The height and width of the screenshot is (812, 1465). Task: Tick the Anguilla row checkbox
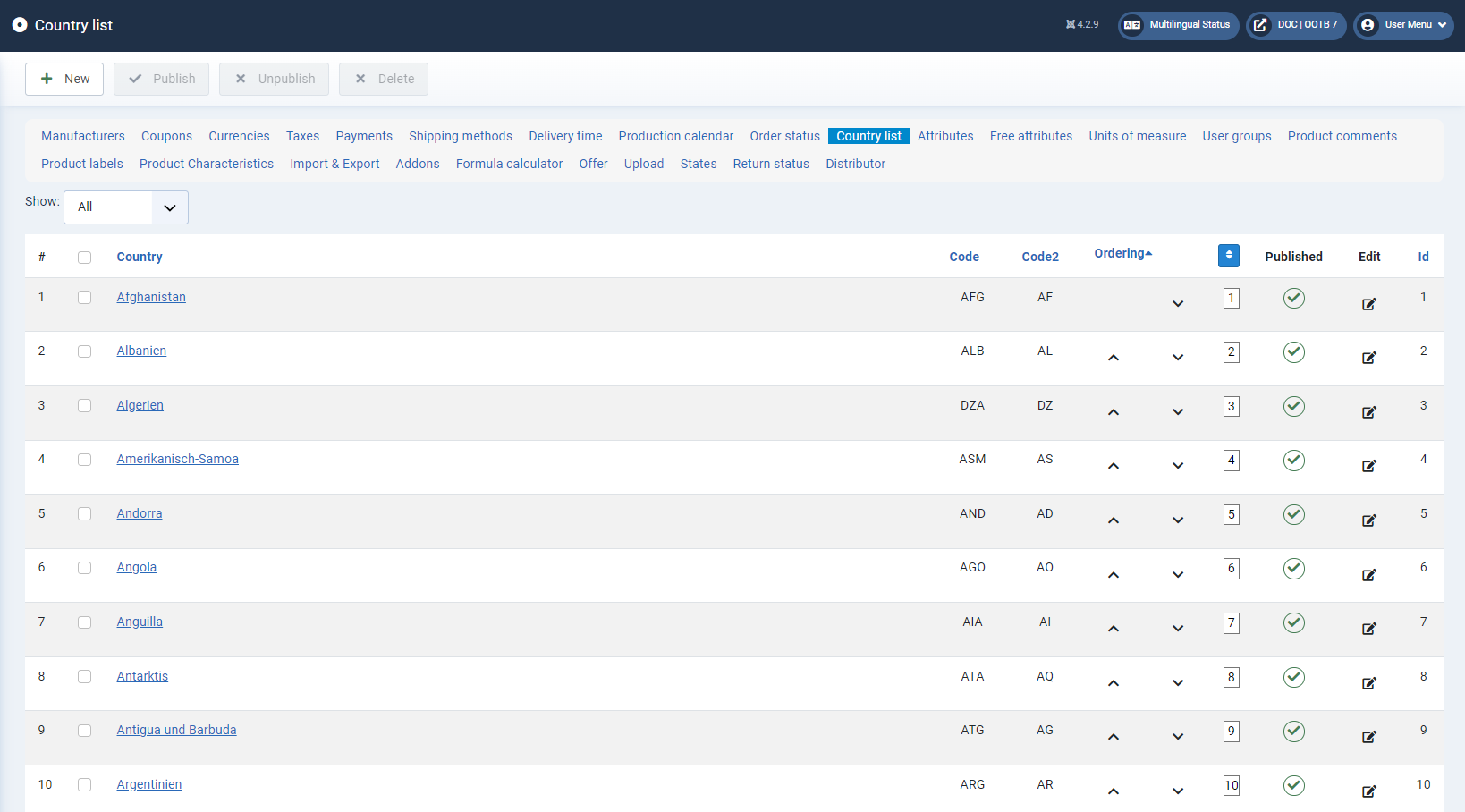pos(84,622)
